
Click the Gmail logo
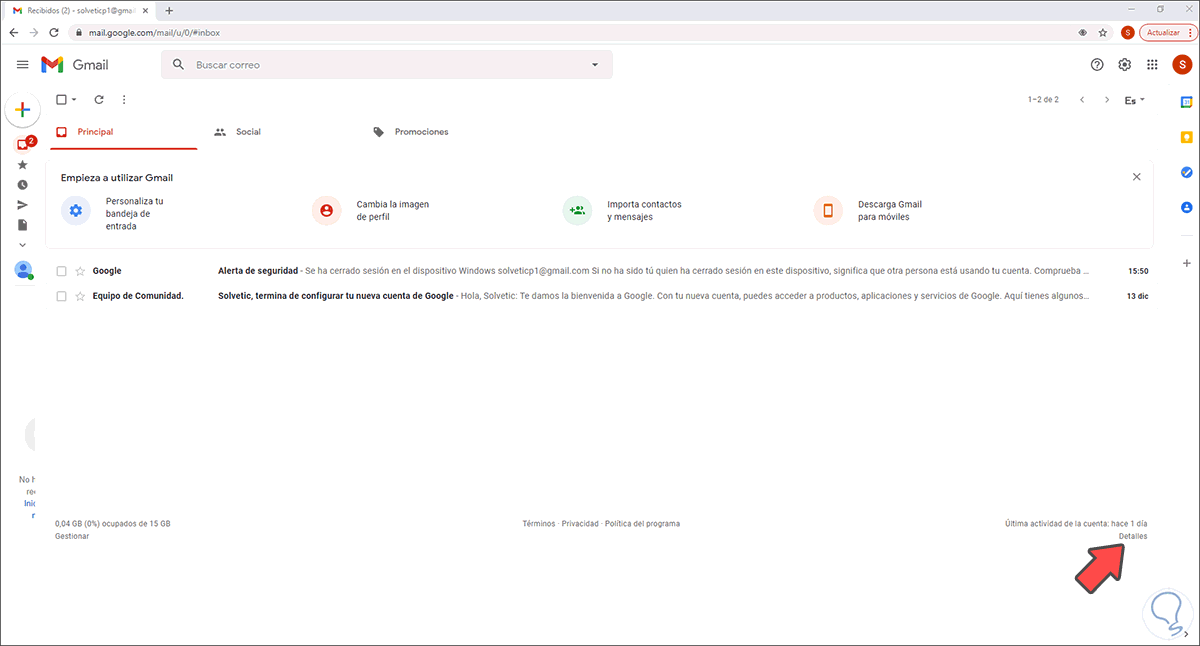pyautogui.click(x=75, y=65)
